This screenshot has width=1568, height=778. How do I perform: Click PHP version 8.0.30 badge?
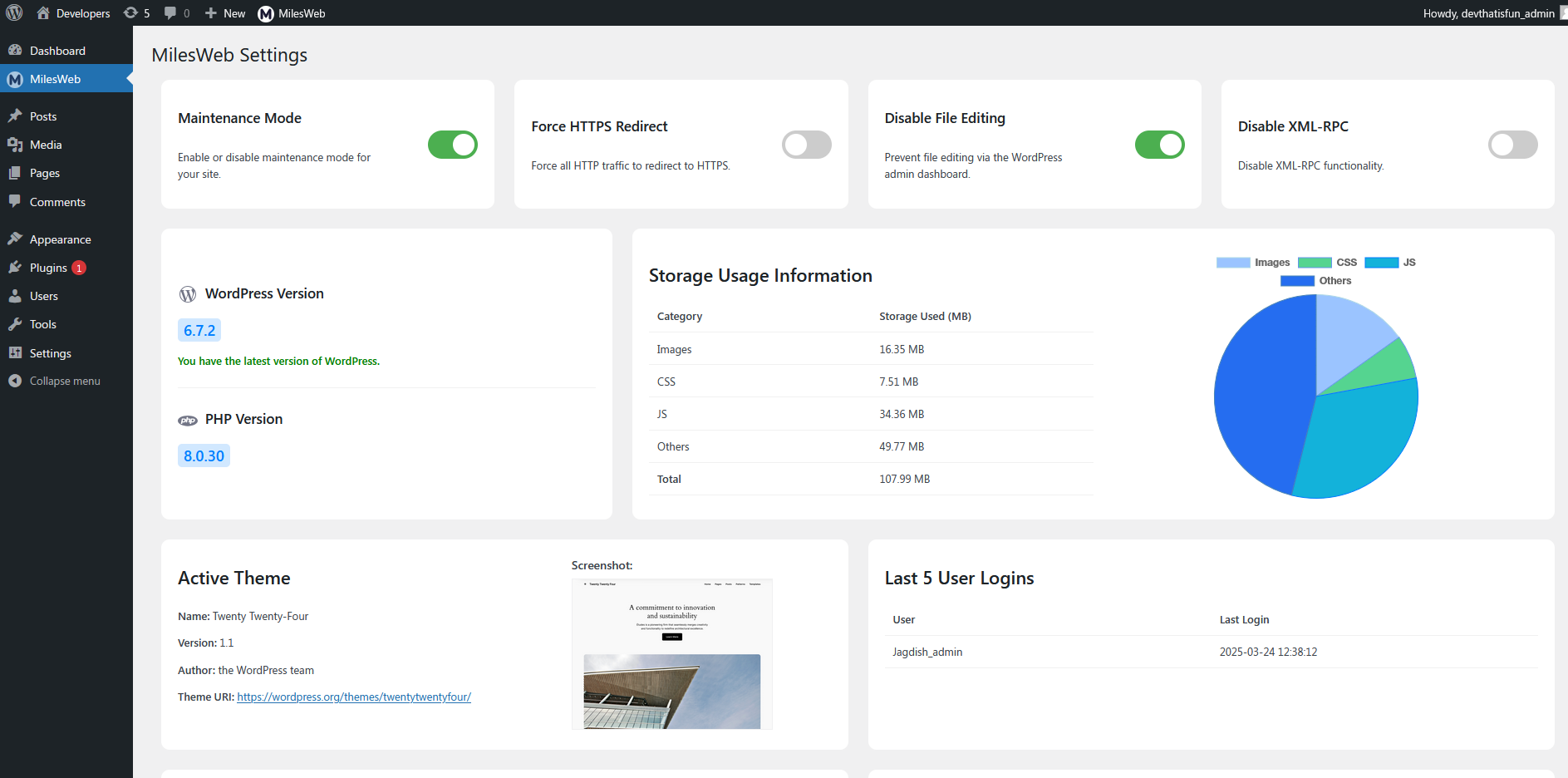click(x=204, y=455)
